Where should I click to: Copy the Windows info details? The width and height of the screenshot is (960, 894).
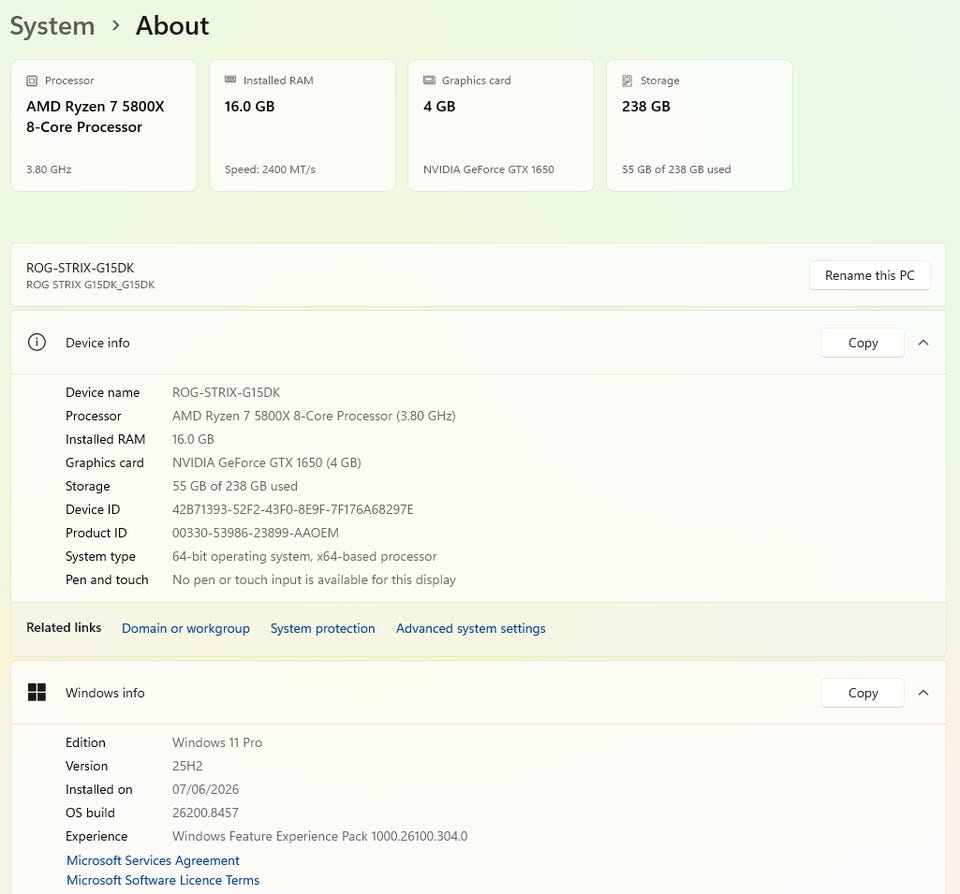[863, 693]
